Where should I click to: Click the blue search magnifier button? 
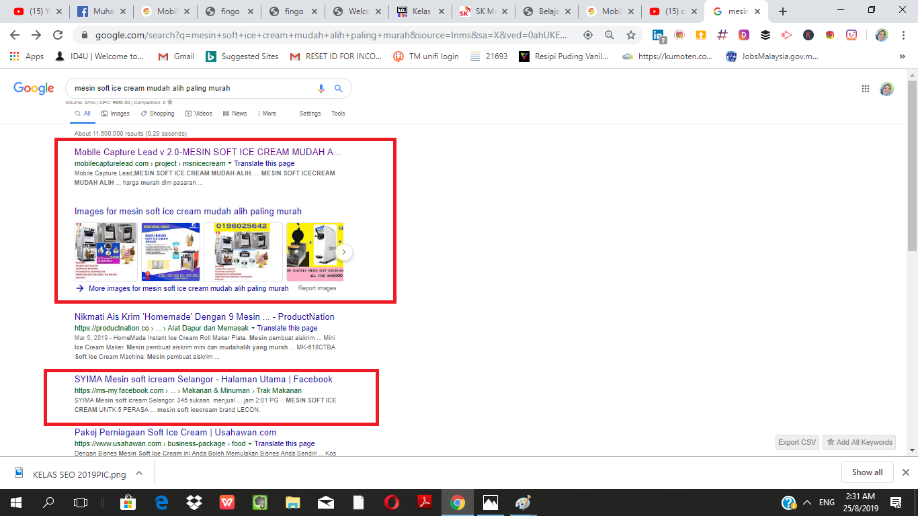click(x=338, y=88)
